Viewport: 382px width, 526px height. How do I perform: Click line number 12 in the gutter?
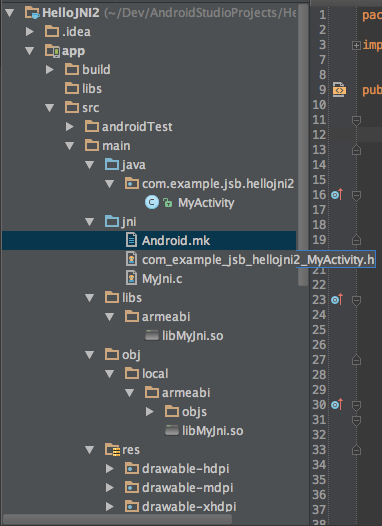pyautogui.click(x=319, y=135)
